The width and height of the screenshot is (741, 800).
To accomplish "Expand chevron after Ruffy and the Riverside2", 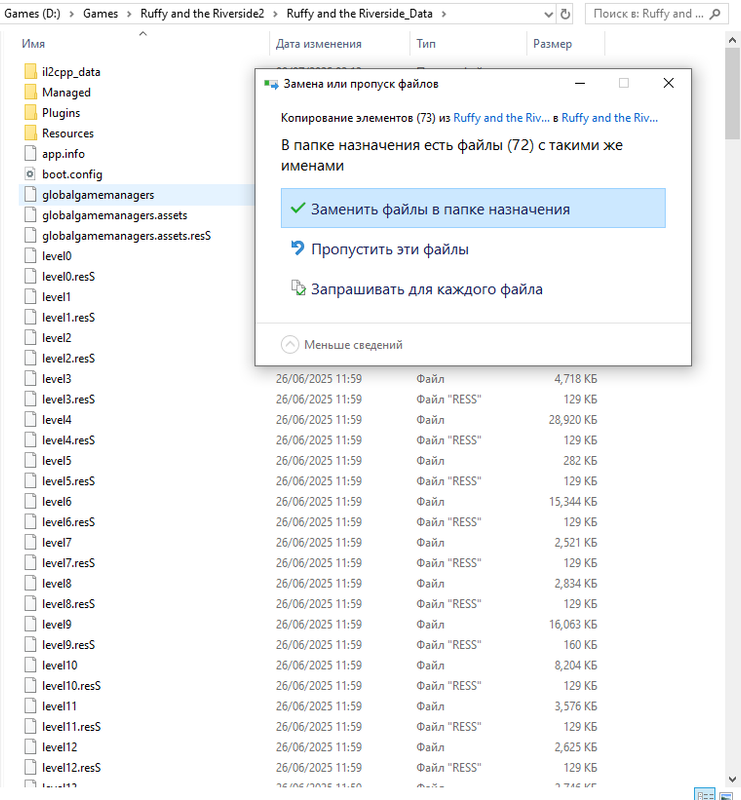I will (x=275, y=14).
